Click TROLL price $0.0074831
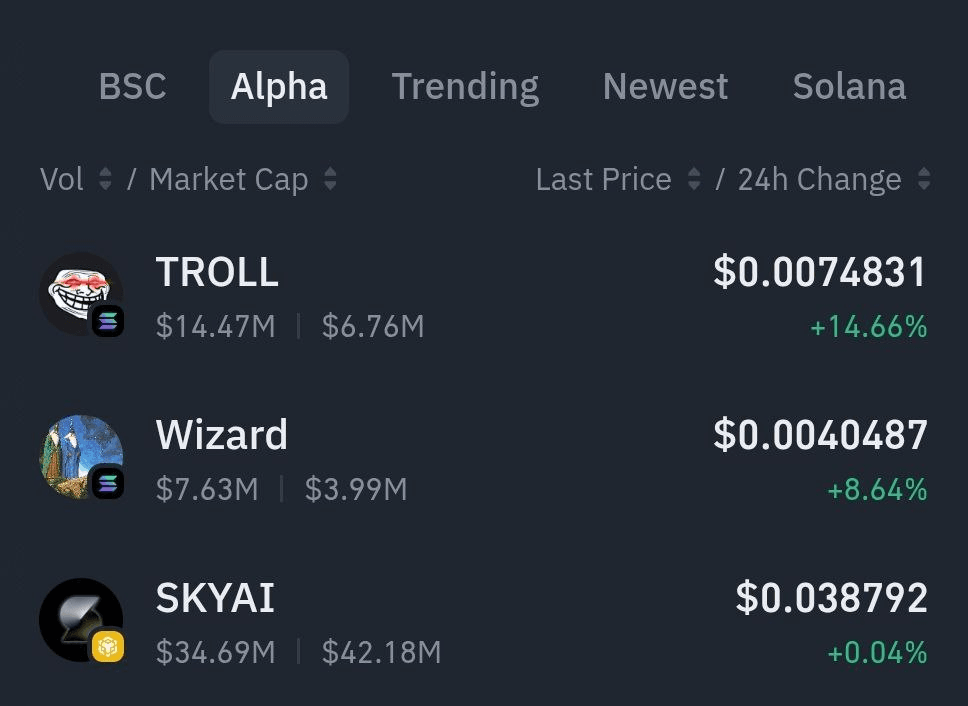This screenshot has height=706, width=968. click(820, 272)
